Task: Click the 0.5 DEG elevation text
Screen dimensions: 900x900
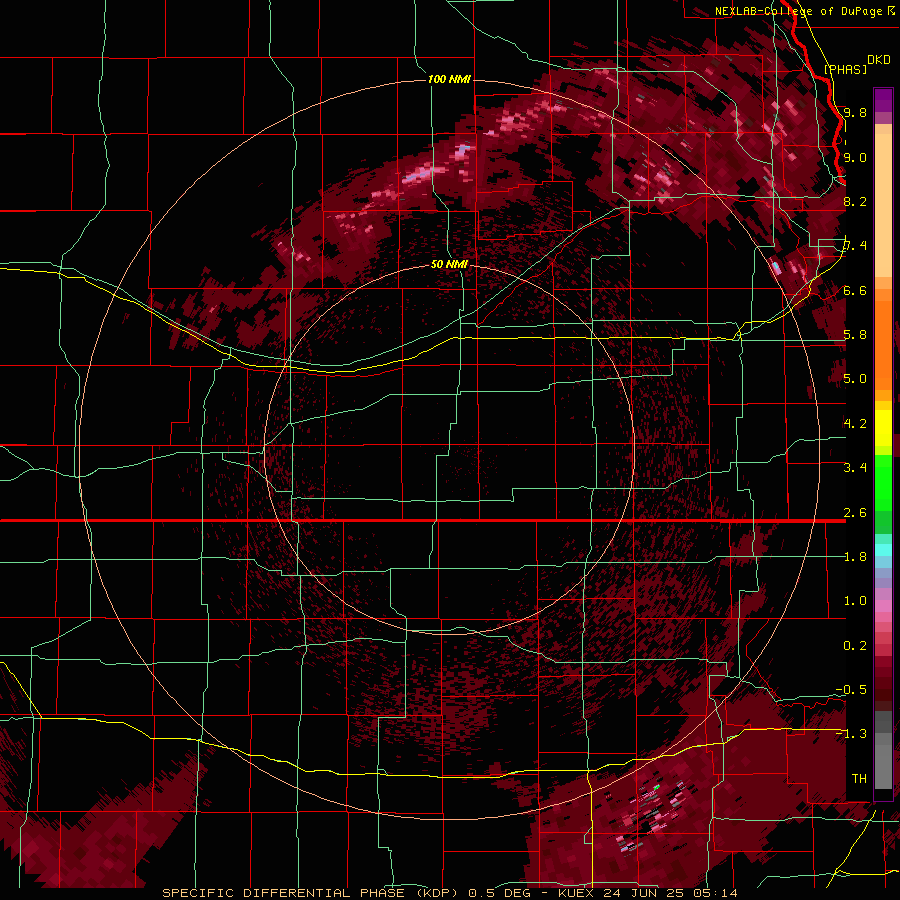Action: point(499,893)
